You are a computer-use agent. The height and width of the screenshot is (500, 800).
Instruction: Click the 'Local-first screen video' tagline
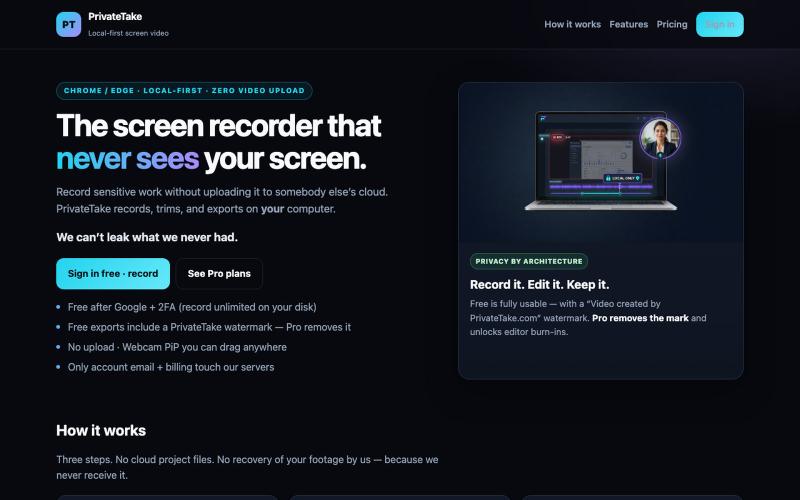click(128, 33)
